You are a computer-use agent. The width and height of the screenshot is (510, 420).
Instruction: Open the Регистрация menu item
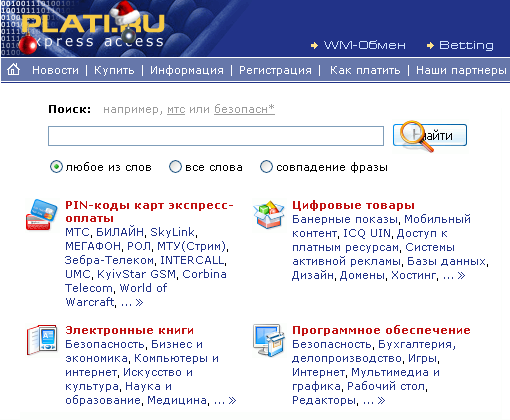tap(275, 70)
